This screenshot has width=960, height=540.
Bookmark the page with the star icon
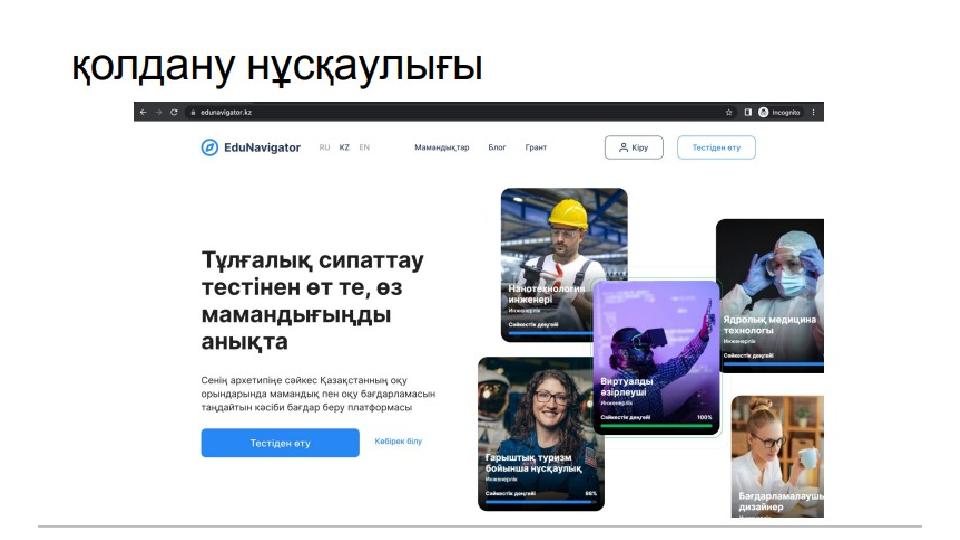[729, 112]
